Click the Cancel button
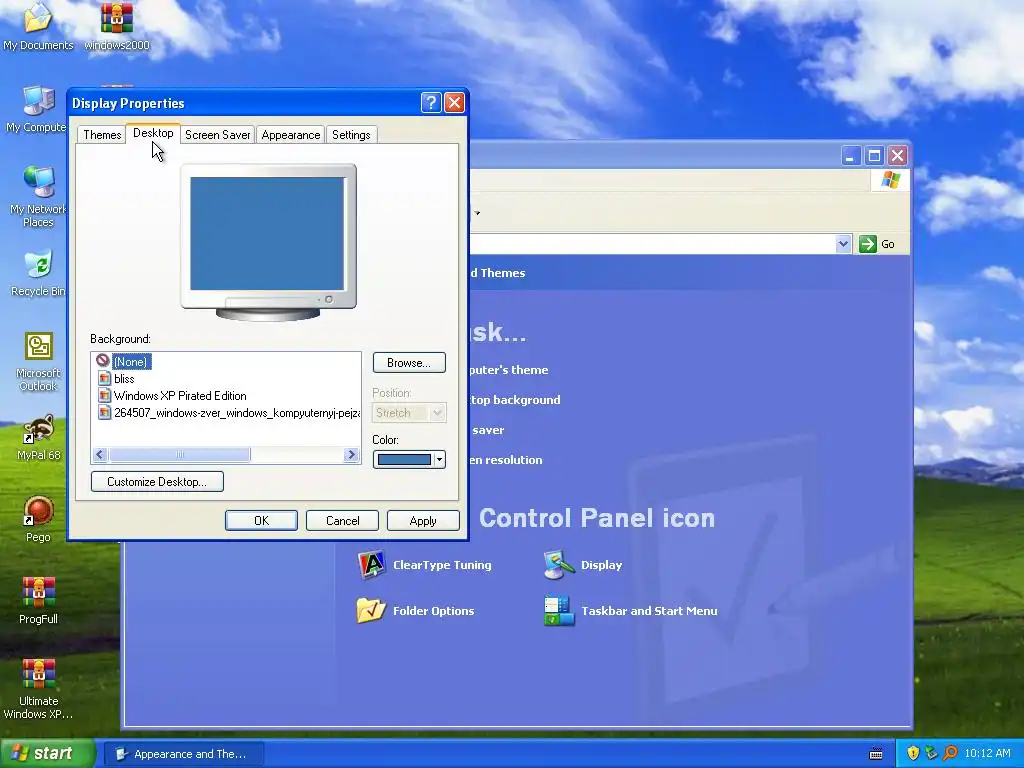1024x768 pixels. point(342,520)
